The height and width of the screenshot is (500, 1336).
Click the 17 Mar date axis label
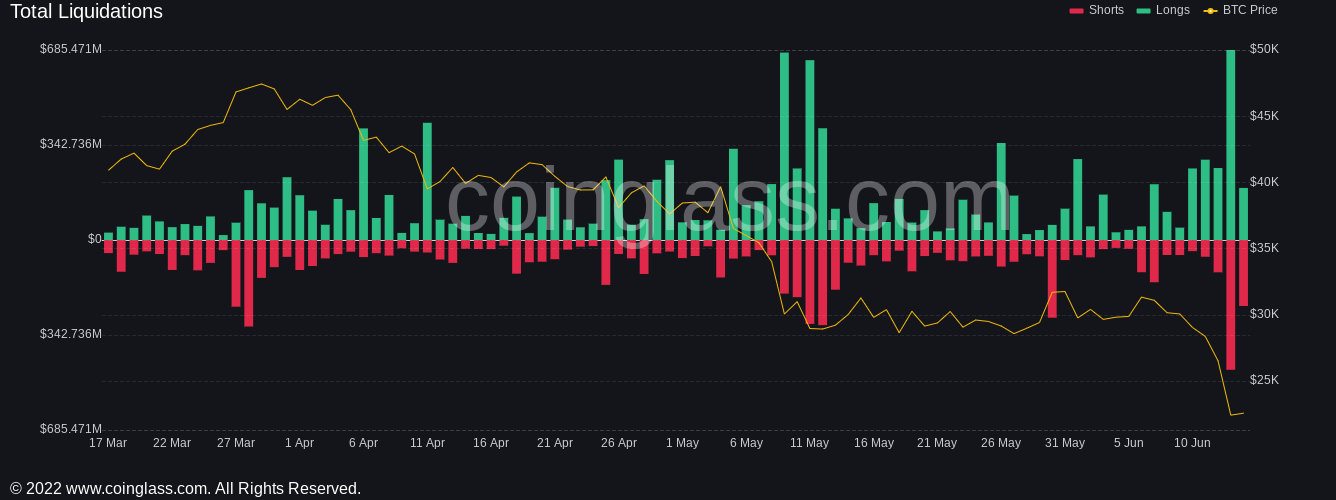tap(108, 443)
